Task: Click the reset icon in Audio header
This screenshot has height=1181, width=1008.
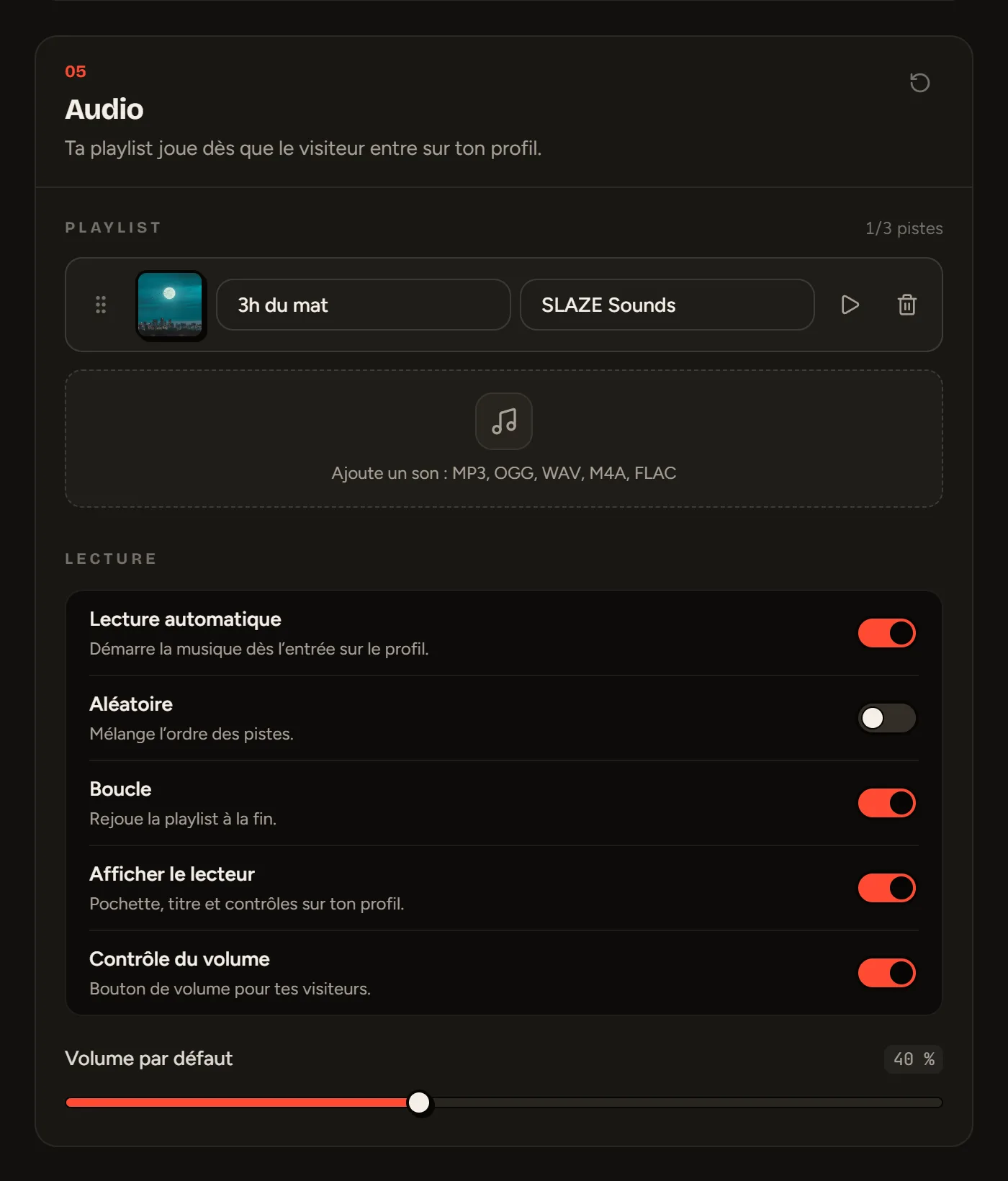Action: [x=919, y=83]
